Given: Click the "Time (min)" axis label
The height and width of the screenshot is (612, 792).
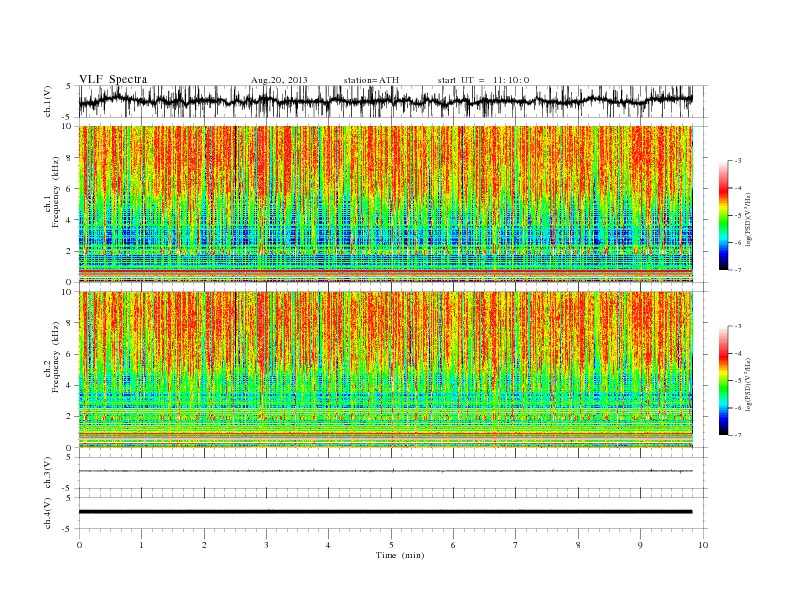Looking at the screenshot, I should pos(400,555).
